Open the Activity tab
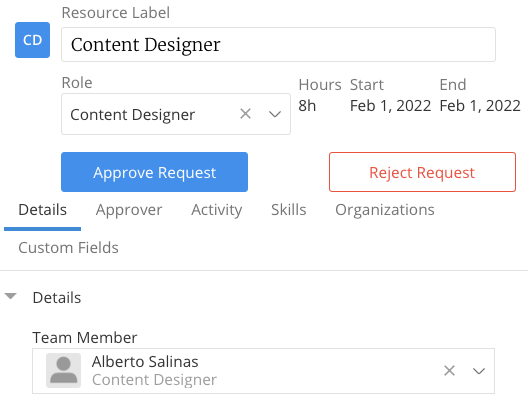 coord(217,210)
